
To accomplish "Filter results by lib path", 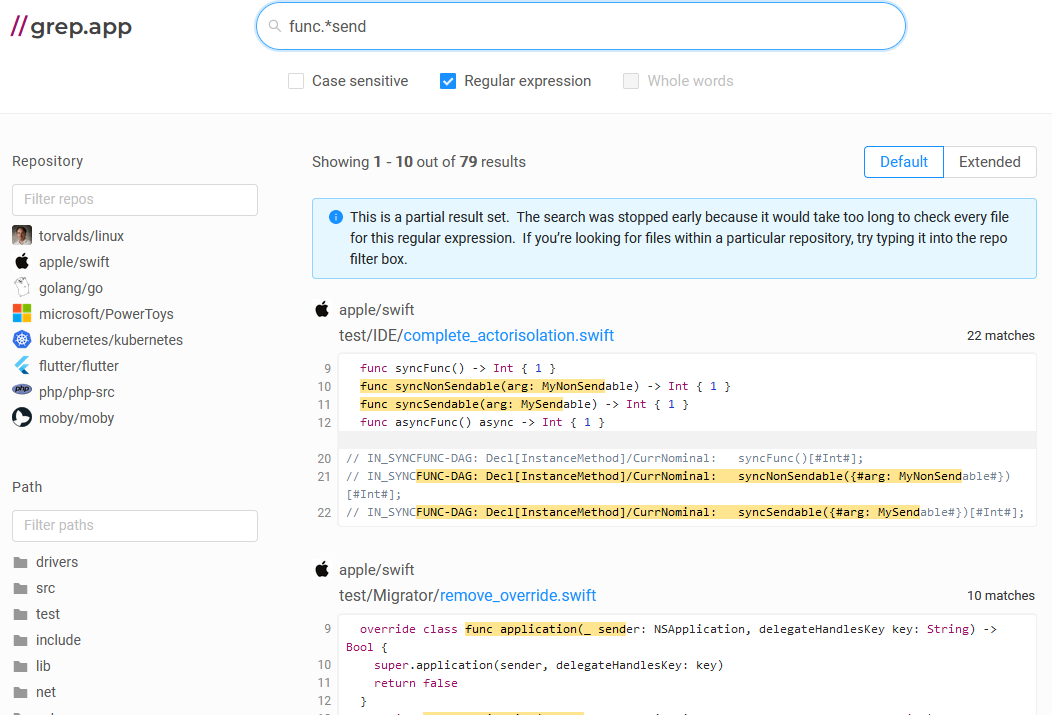I will [x=43, y=667].
